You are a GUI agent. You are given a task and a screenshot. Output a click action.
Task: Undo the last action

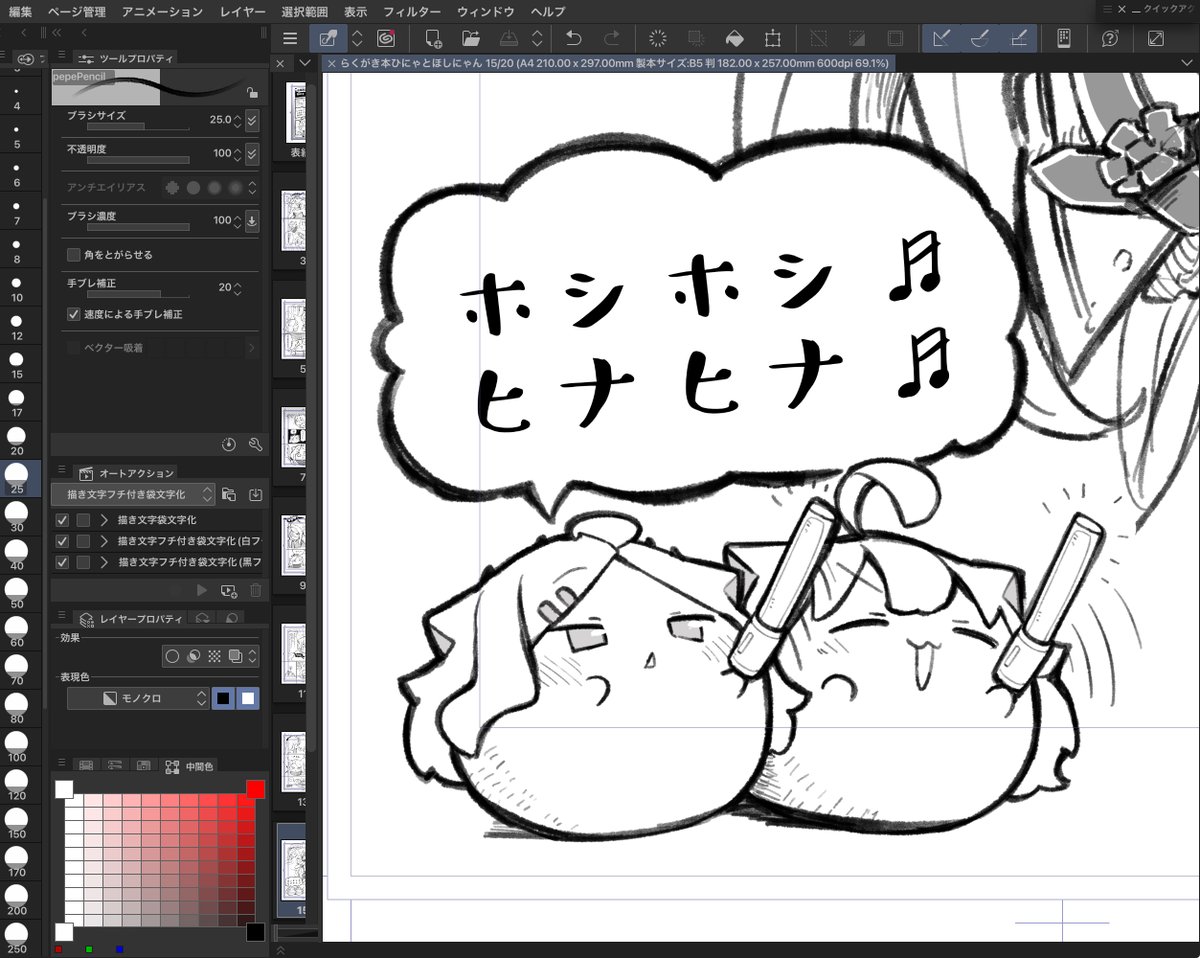(574, 38)
